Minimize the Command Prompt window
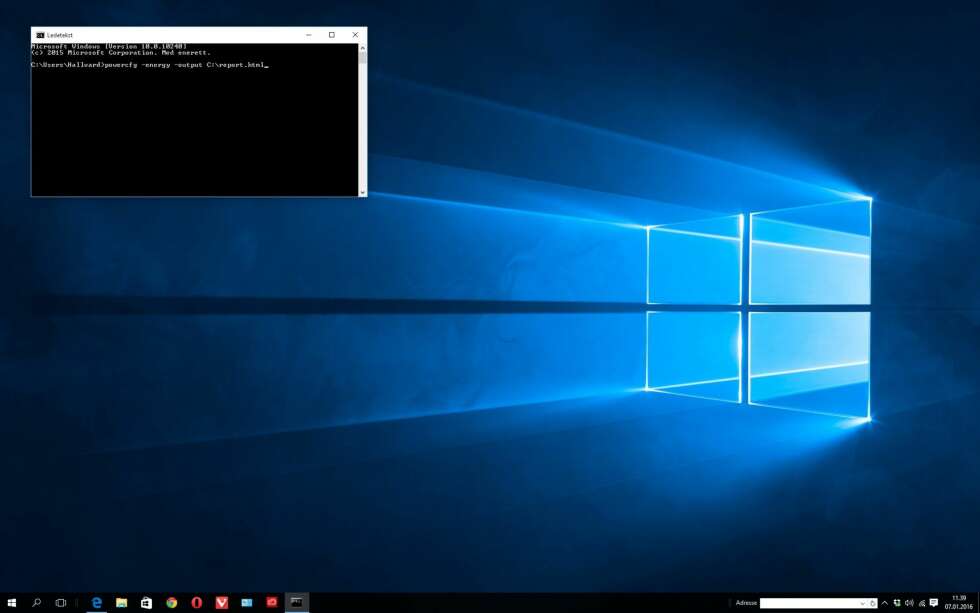Viewport: 980px width, 613px height. coord(309,35)
